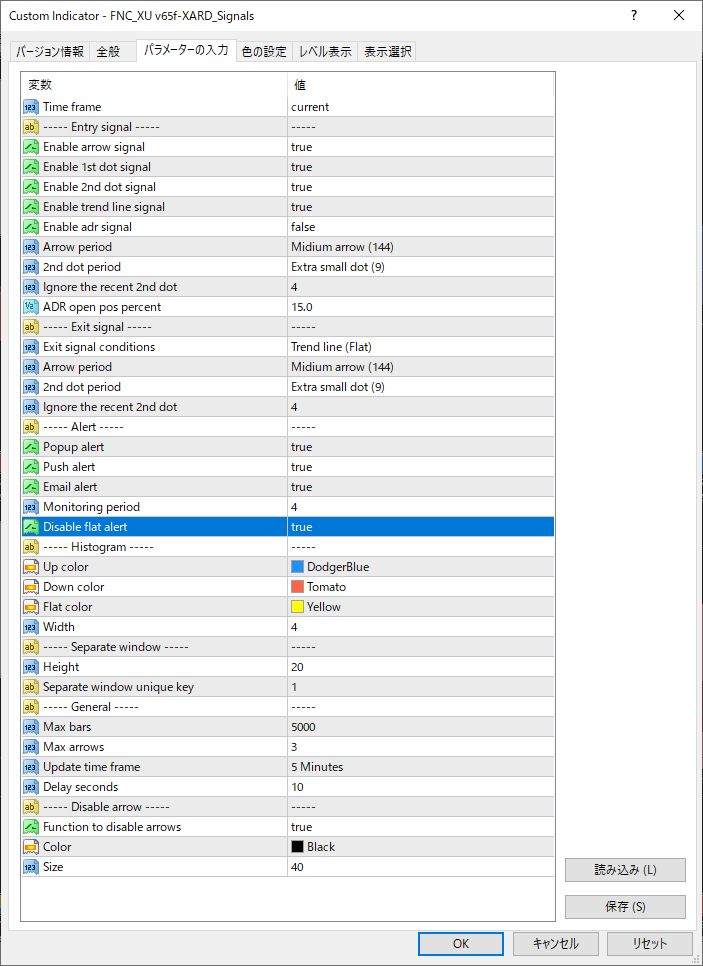The height and width of the screenshot is (966, 703).
Task: Click the Popup alert boolean icon
Action: pyautogui.click(x=31, y=447)
